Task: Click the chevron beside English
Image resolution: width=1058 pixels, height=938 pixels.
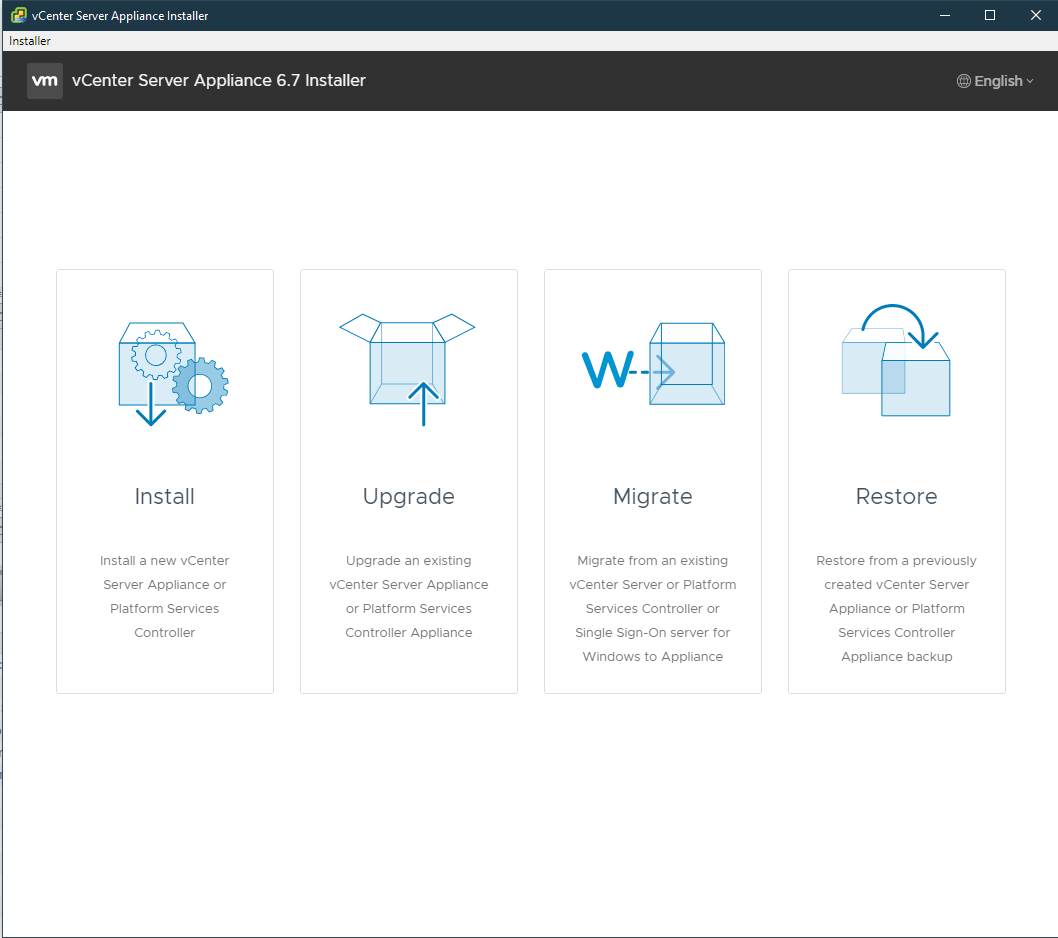Action: (1027, 82)
